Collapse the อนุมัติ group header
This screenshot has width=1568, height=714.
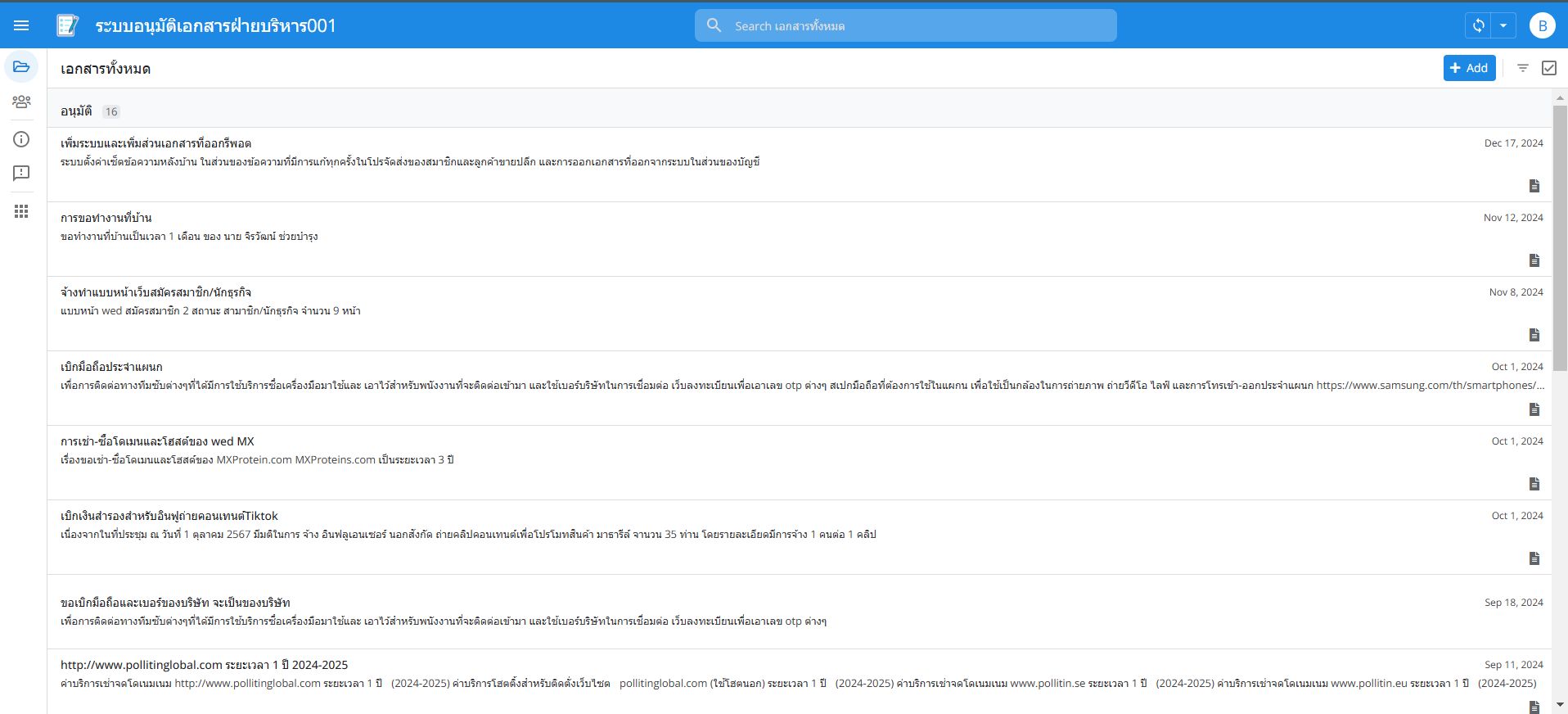(x=76, y=111)
